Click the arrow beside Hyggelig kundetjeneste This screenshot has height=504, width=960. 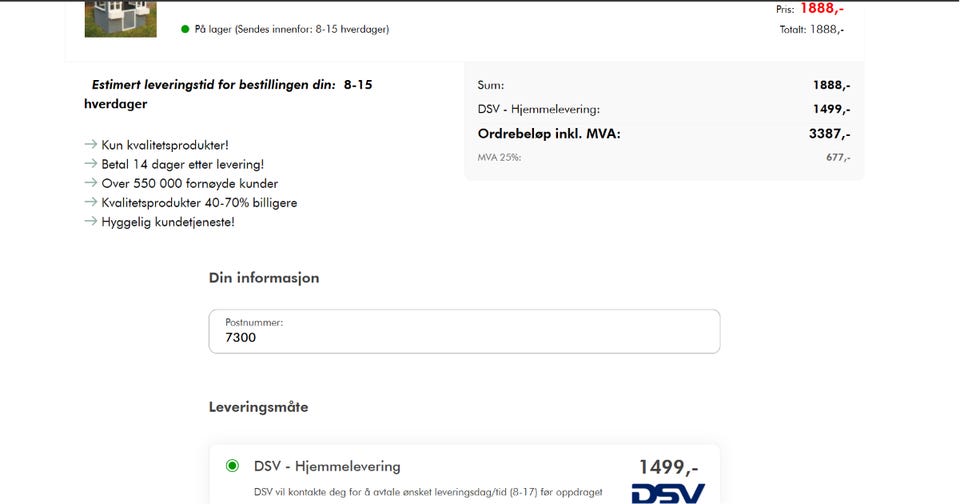(x=91, y=221)
